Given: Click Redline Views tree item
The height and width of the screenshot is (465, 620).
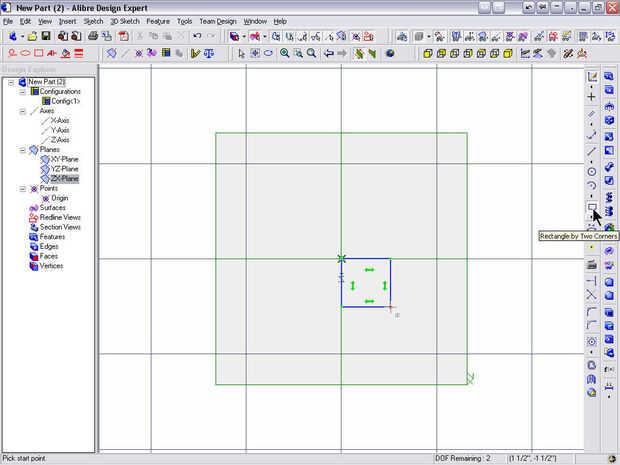Looking at the screenshot, I should click(x=60, y=217).
